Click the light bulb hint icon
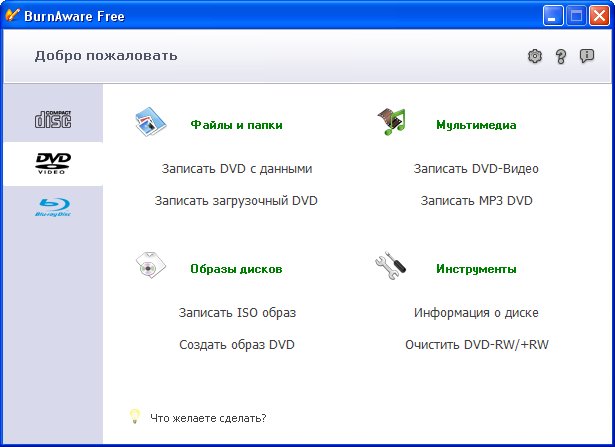Screen dimensions: 615x447 135,416
